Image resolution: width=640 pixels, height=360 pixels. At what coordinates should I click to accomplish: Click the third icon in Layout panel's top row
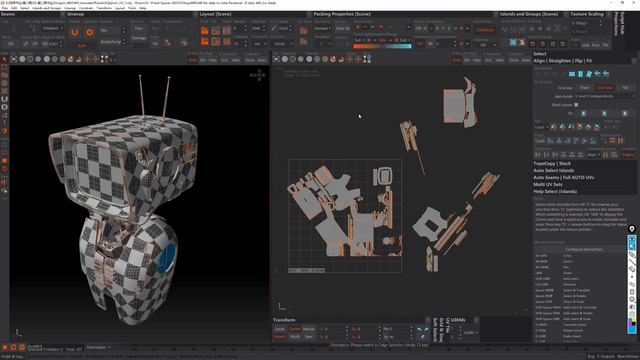coord(227,31)
